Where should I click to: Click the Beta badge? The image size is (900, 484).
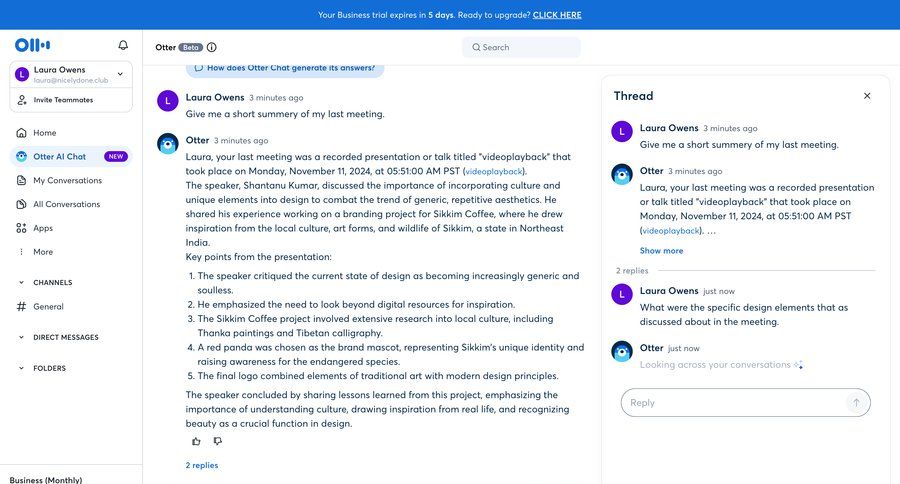pos(191,47)
